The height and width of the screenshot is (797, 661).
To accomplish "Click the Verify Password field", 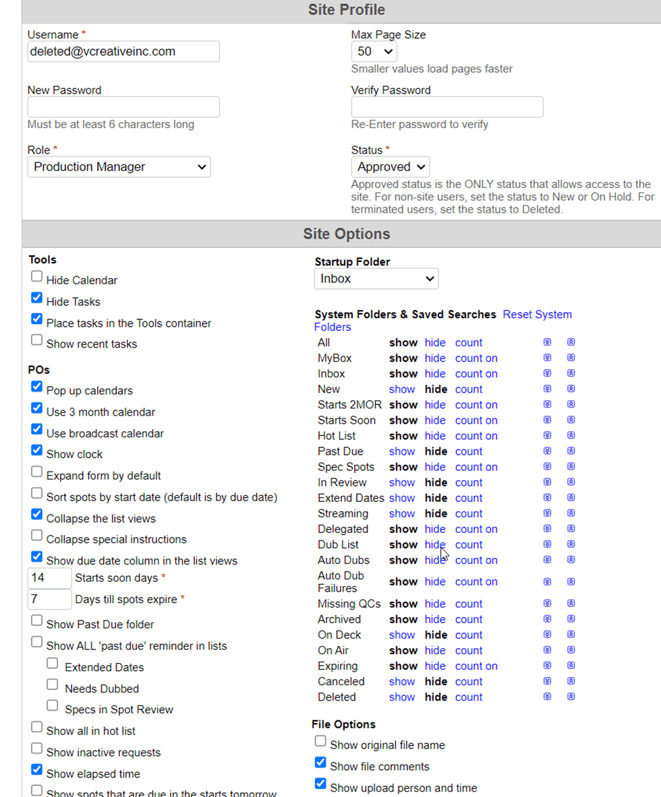I will pos(447,107).
